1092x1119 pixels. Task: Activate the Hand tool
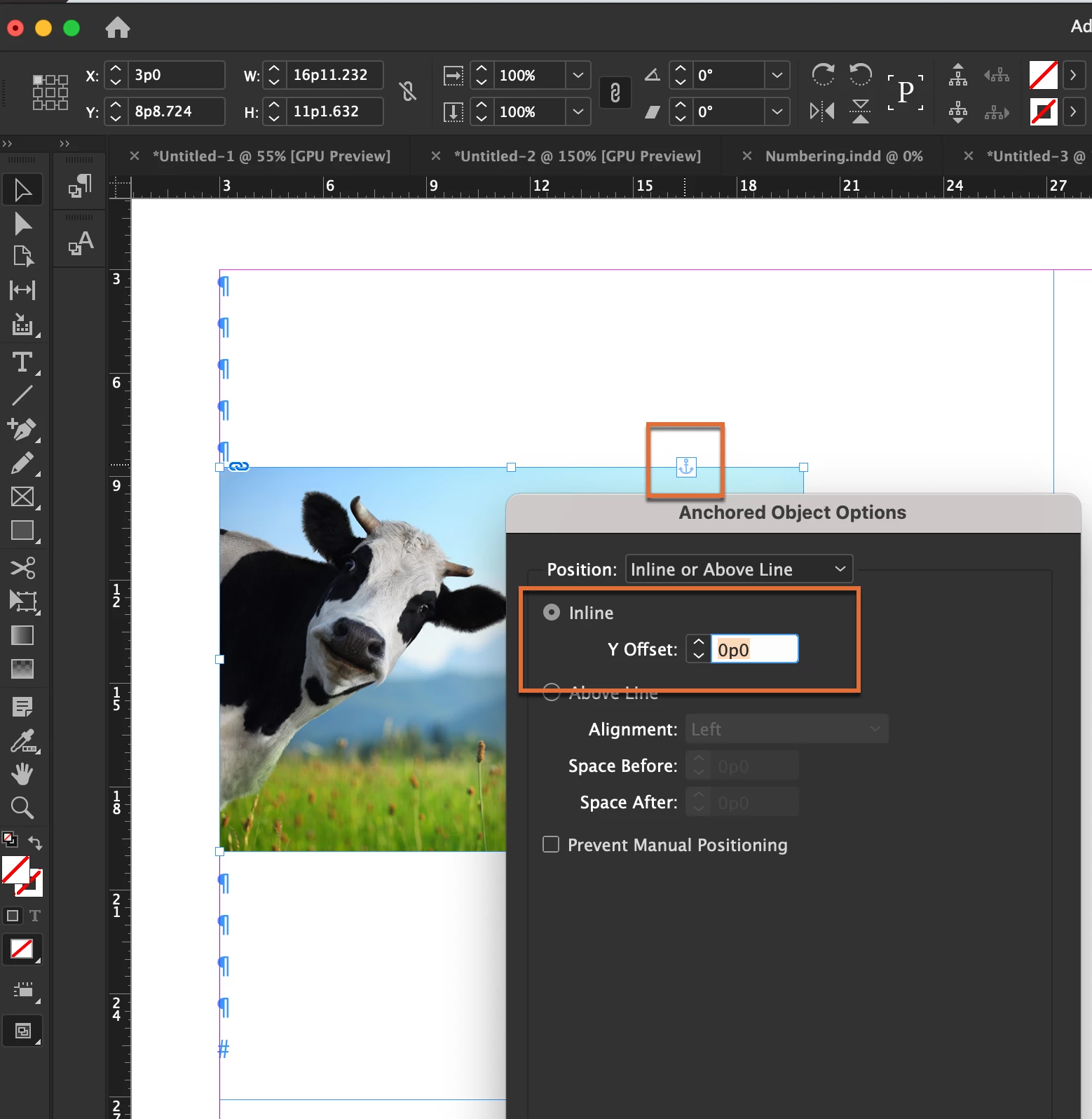(22, 774)
